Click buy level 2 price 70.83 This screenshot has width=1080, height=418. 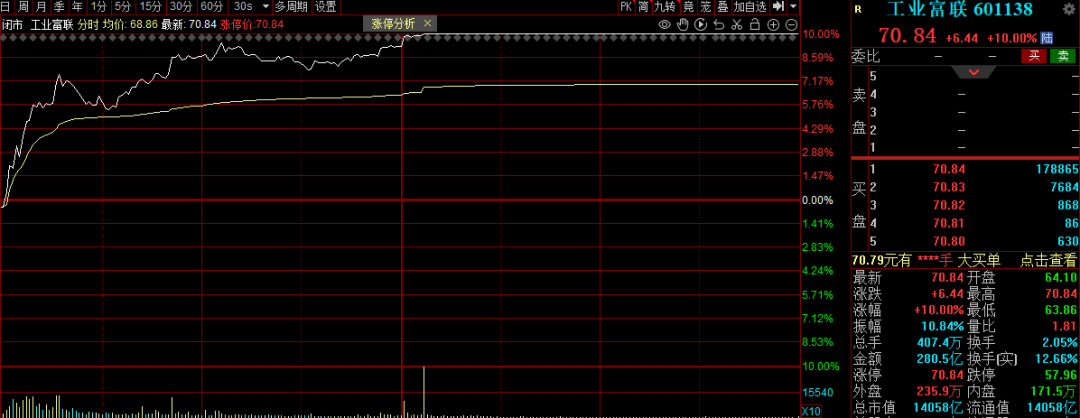tap(949, 187)
